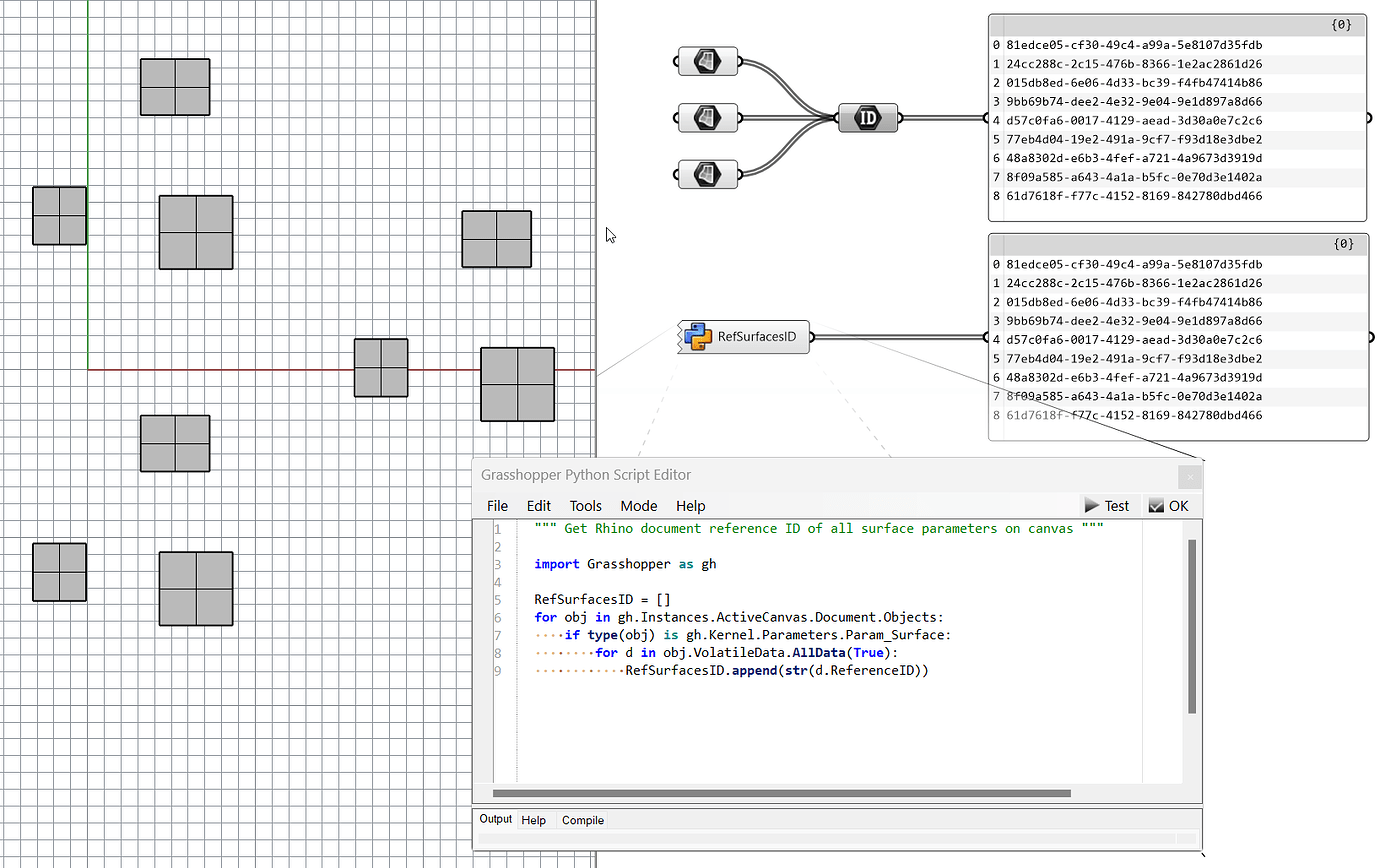Apply the script by clicking OK

[x=1169, y=505]
